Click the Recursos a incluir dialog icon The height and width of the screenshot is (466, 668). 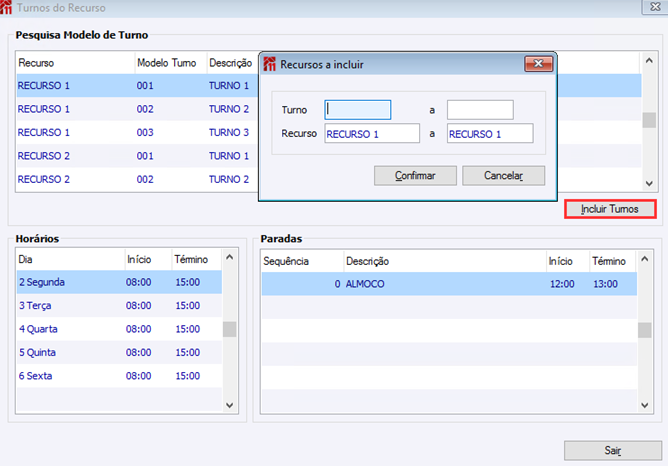pos(270,64)
